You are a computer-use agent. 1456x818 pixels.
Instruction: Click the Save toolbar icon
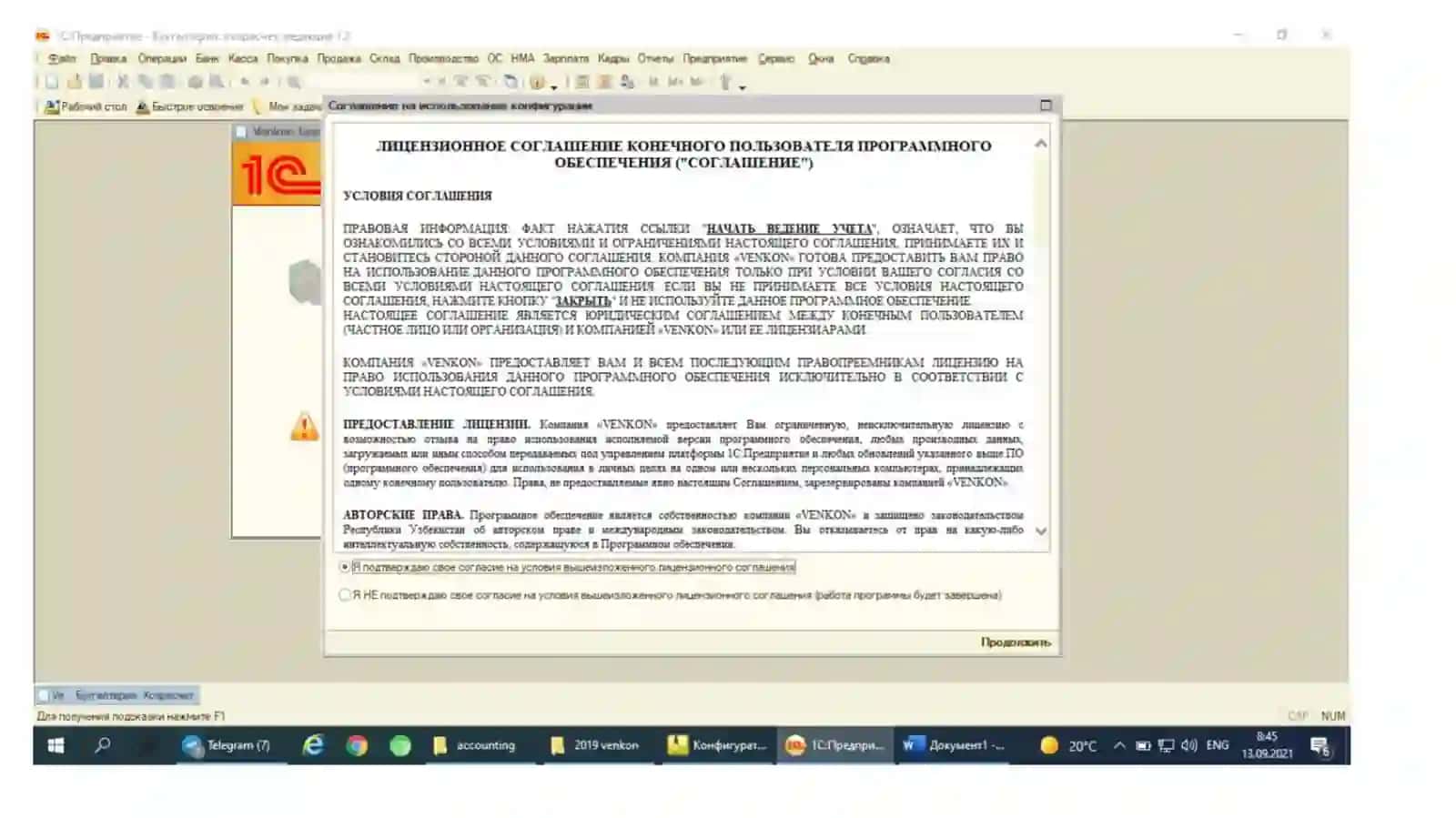[96, 82]
